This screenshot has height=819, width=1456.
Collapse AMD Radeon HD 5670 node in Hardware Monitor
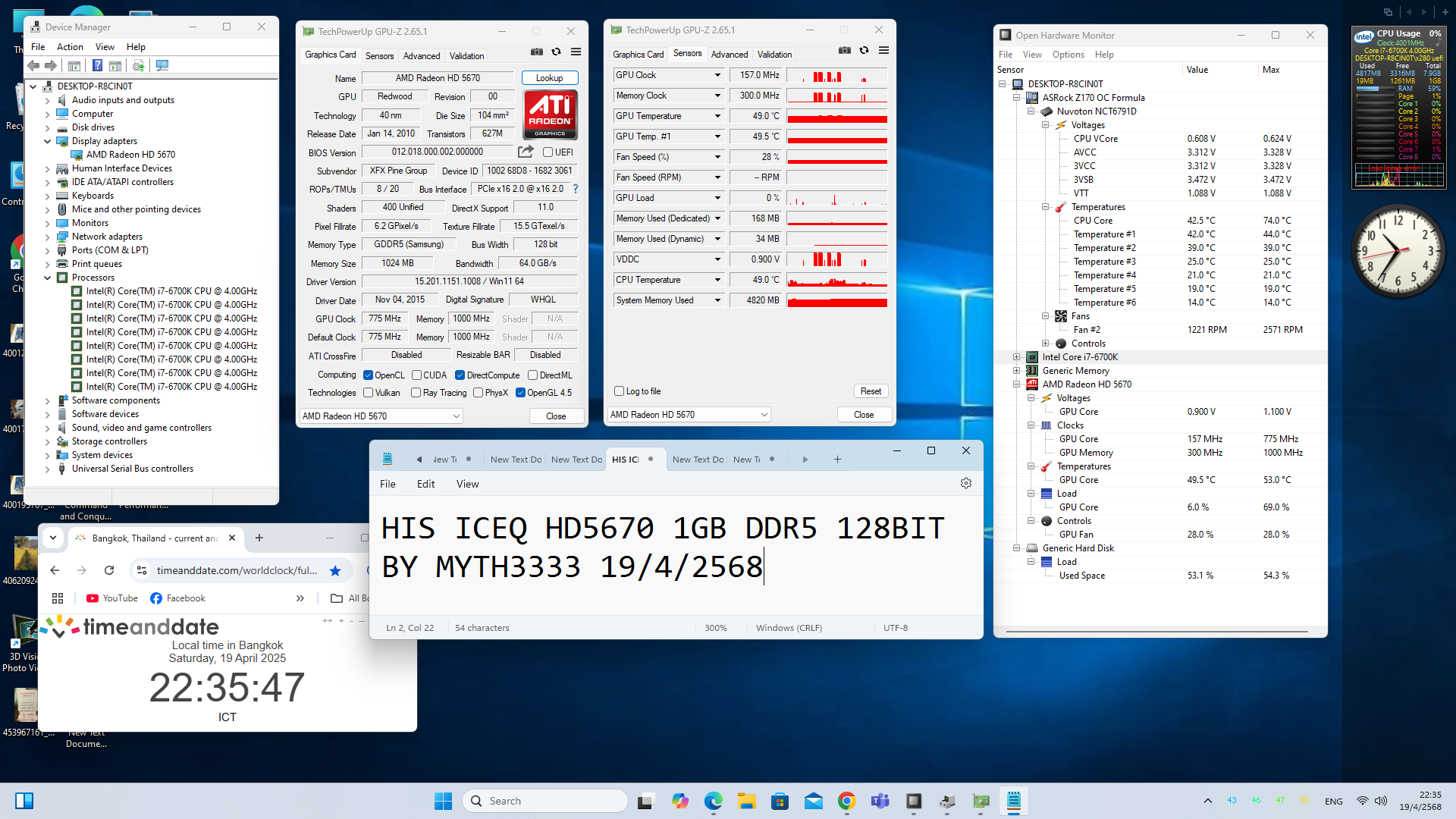tap(1016, 384)
